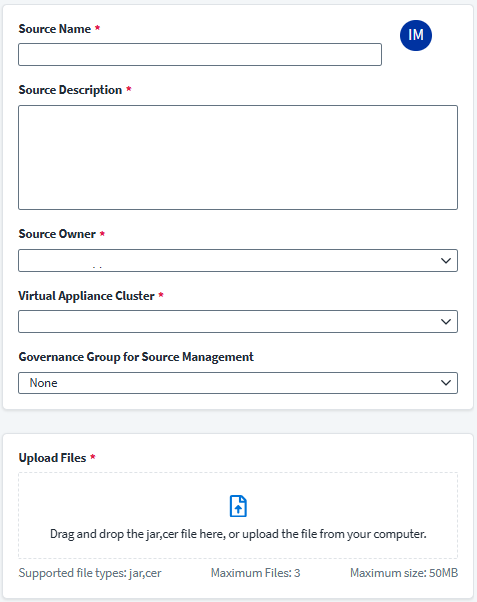This screenshot has height=602, width=477.
Task: Click the 'Supported file types: jar,cer' text
Action: 90,573
